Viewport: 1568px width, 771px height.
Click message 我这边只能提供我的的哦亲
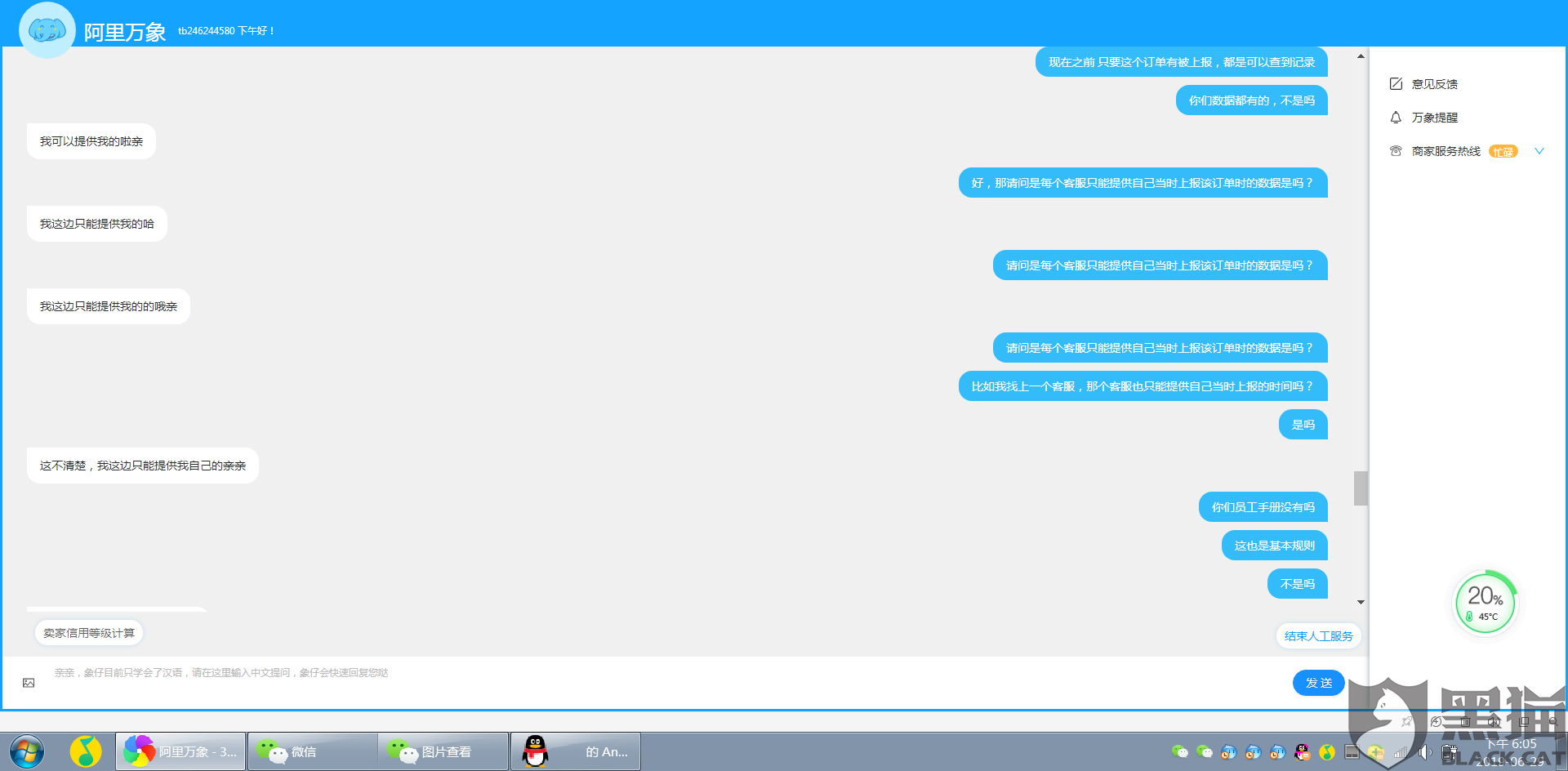coord(109,306)
